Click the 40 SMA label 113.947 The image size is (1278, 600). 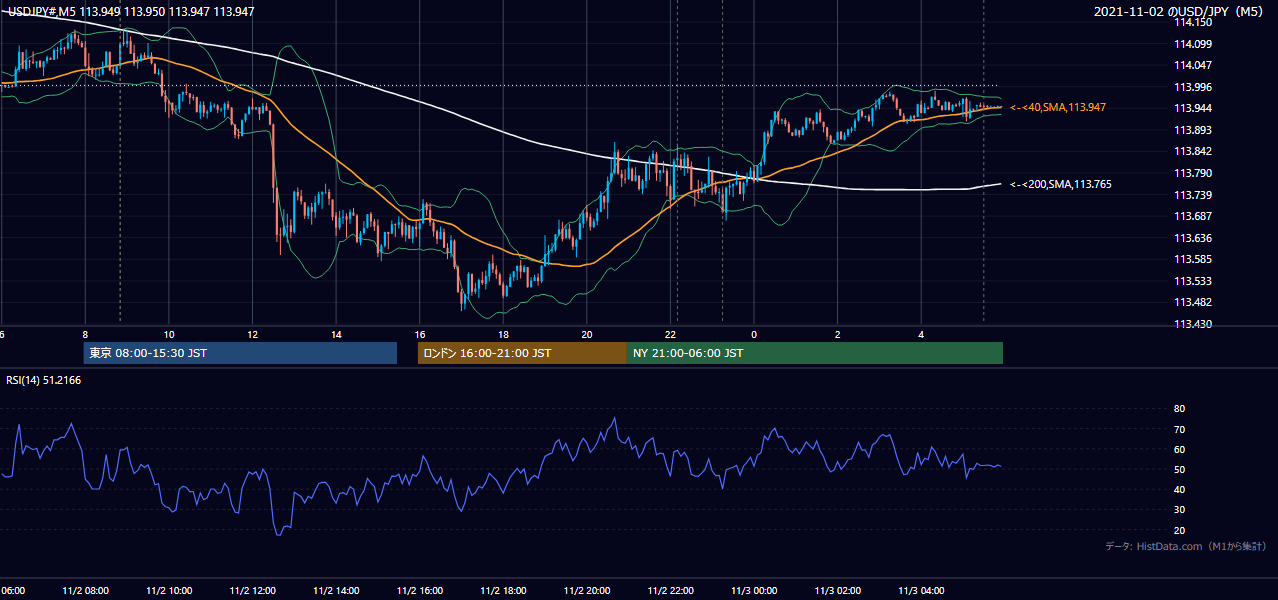click(1057, 107)
